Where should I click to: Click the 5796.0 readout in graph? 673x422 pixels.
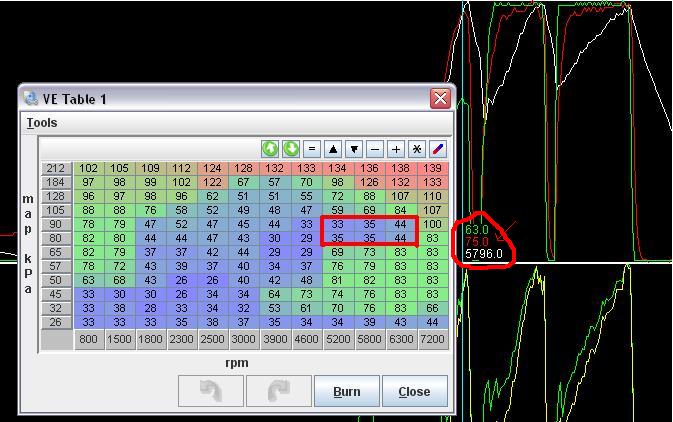[x=484, y=254]
